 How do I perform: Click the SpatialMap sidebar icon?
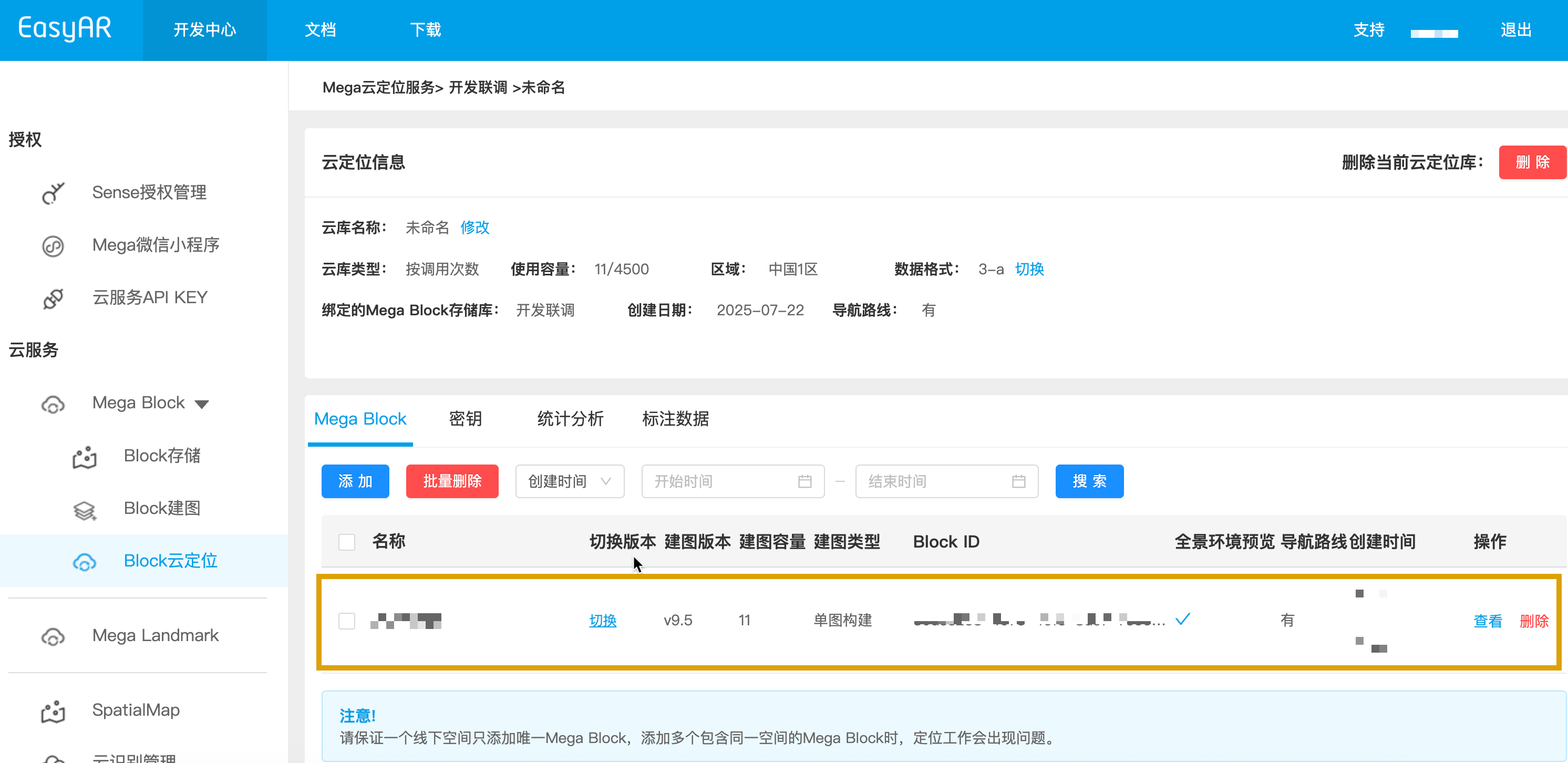point(53,712)
